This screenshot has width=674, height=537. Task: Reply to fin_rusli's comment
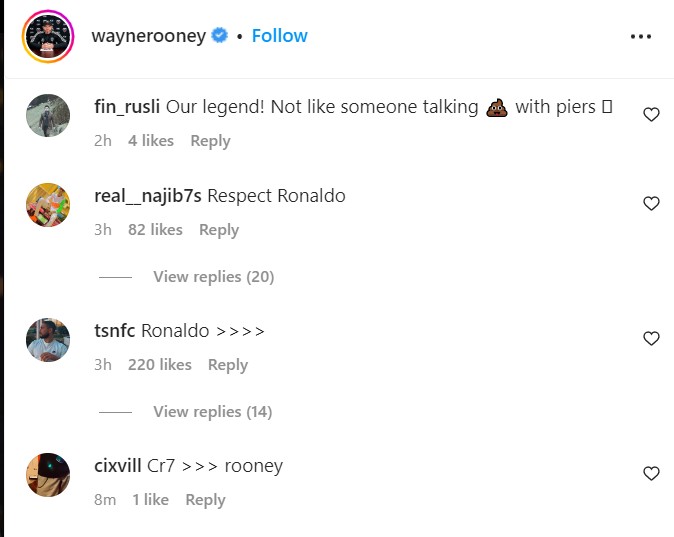[211, 141]
